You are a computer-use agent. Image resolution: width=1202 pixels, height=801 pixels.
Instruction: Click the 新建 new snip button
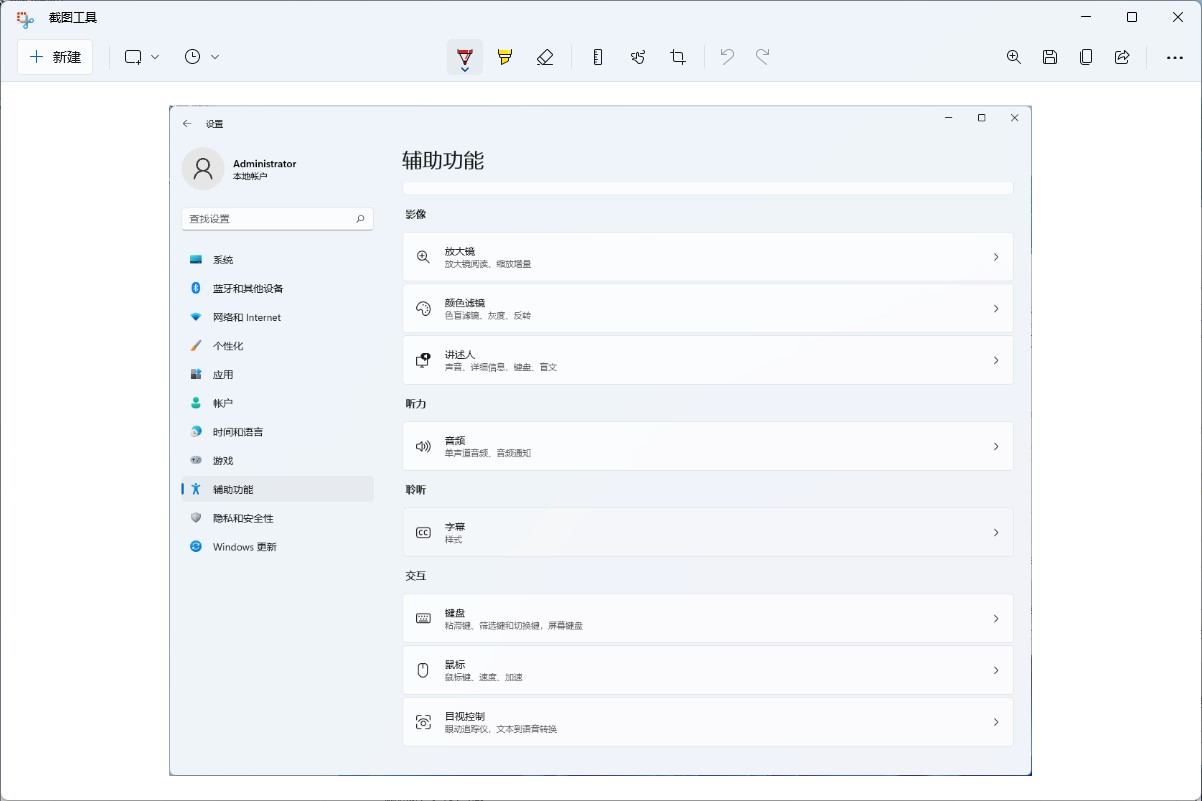pos(55,57)
